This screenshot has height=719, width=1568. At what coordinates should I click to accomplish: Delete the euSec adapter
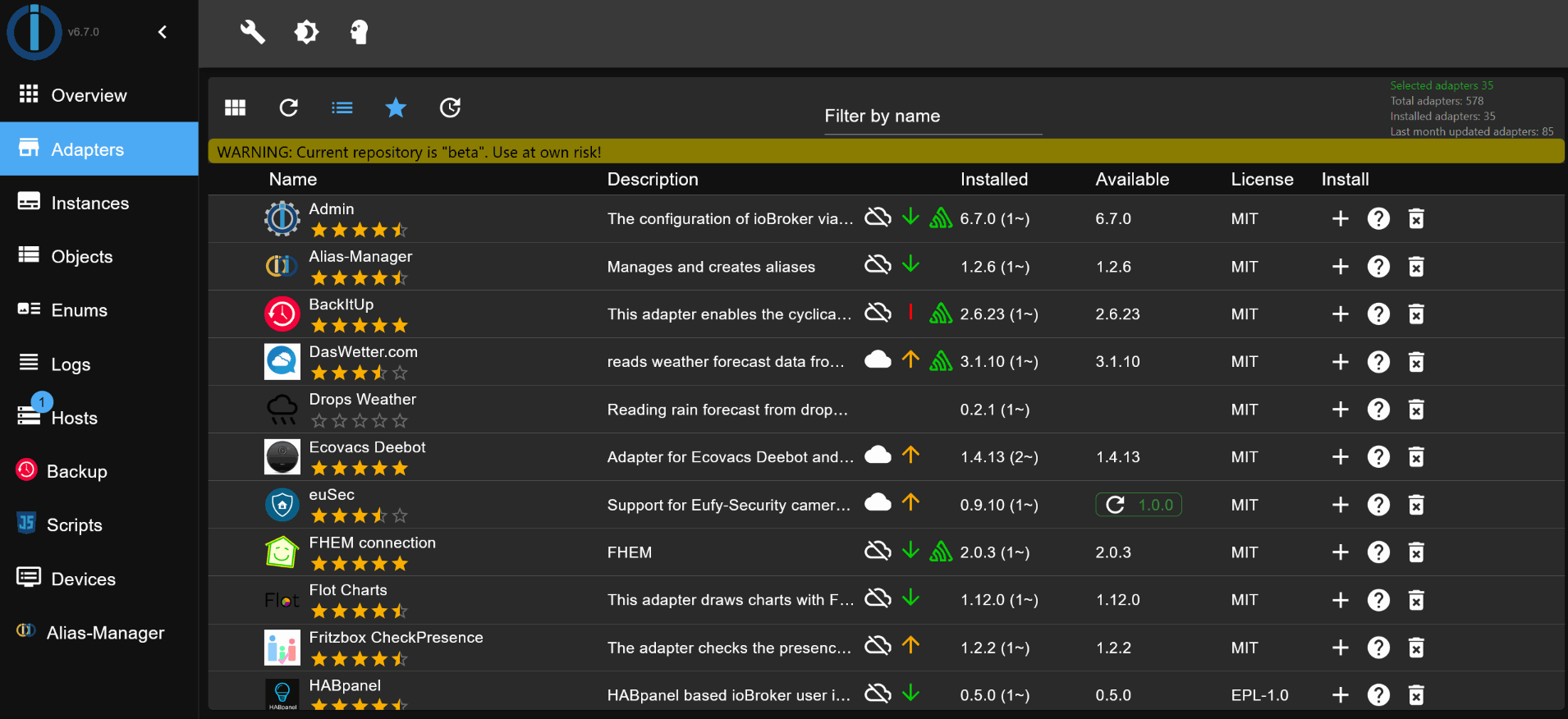pyautogui.click(x=1416, y=505)
